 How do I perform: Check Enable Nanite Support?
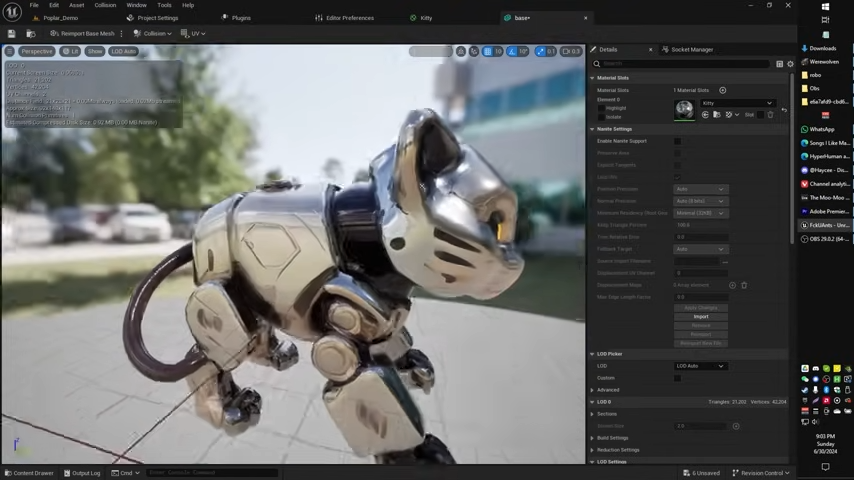click(x=677, y=141)
